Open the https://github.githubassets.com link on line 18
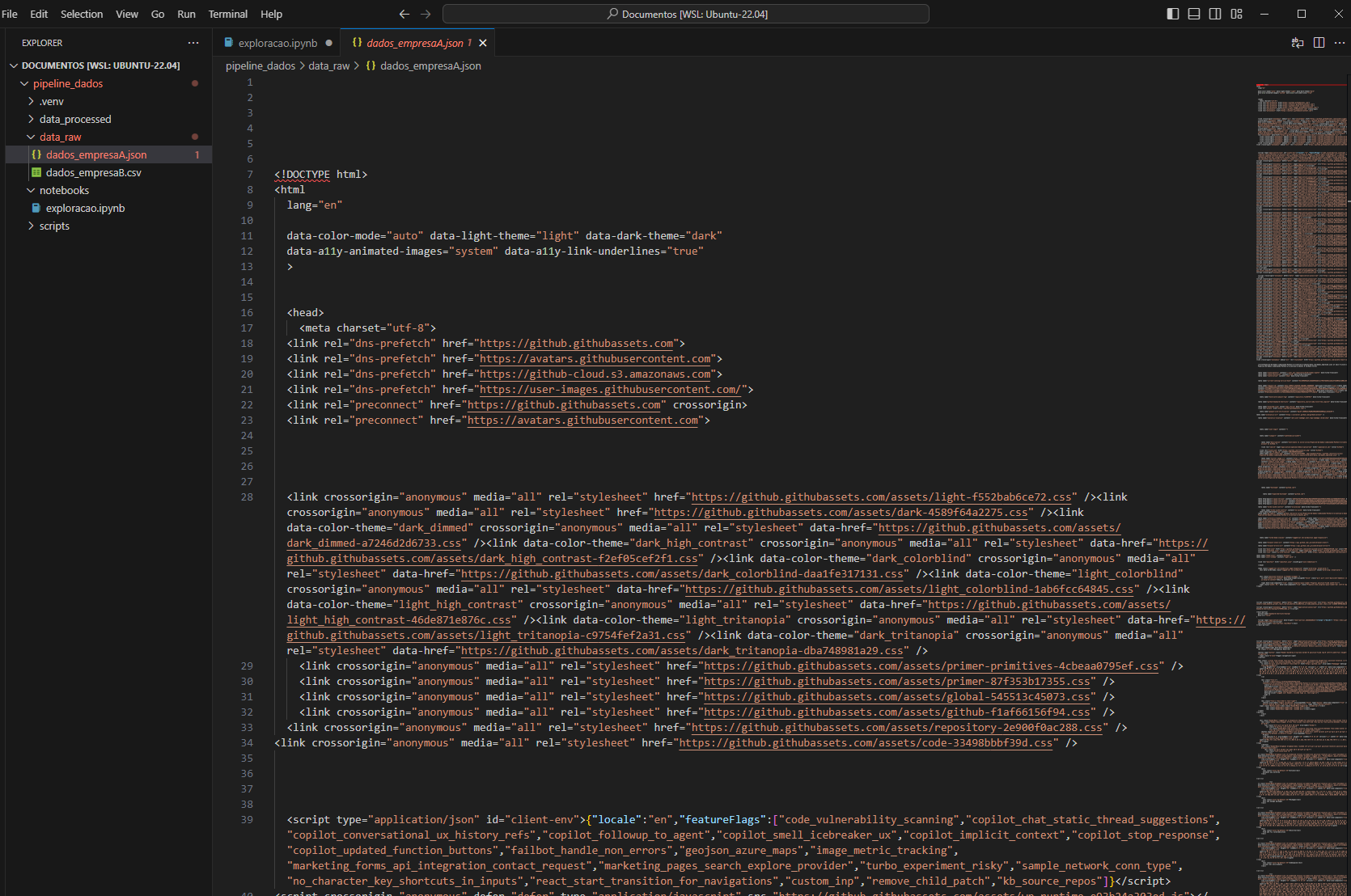 (x=576, y=344)
